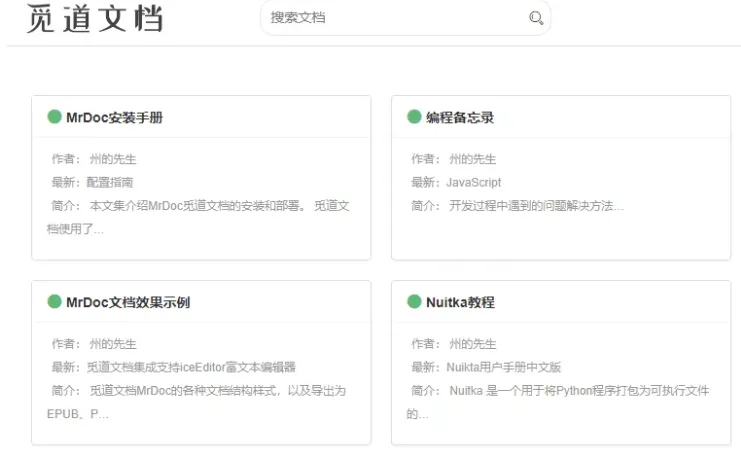Screen dimensions: 741x453
Task: Open the Nuitka教程 document title
Action: coord(460,302)
